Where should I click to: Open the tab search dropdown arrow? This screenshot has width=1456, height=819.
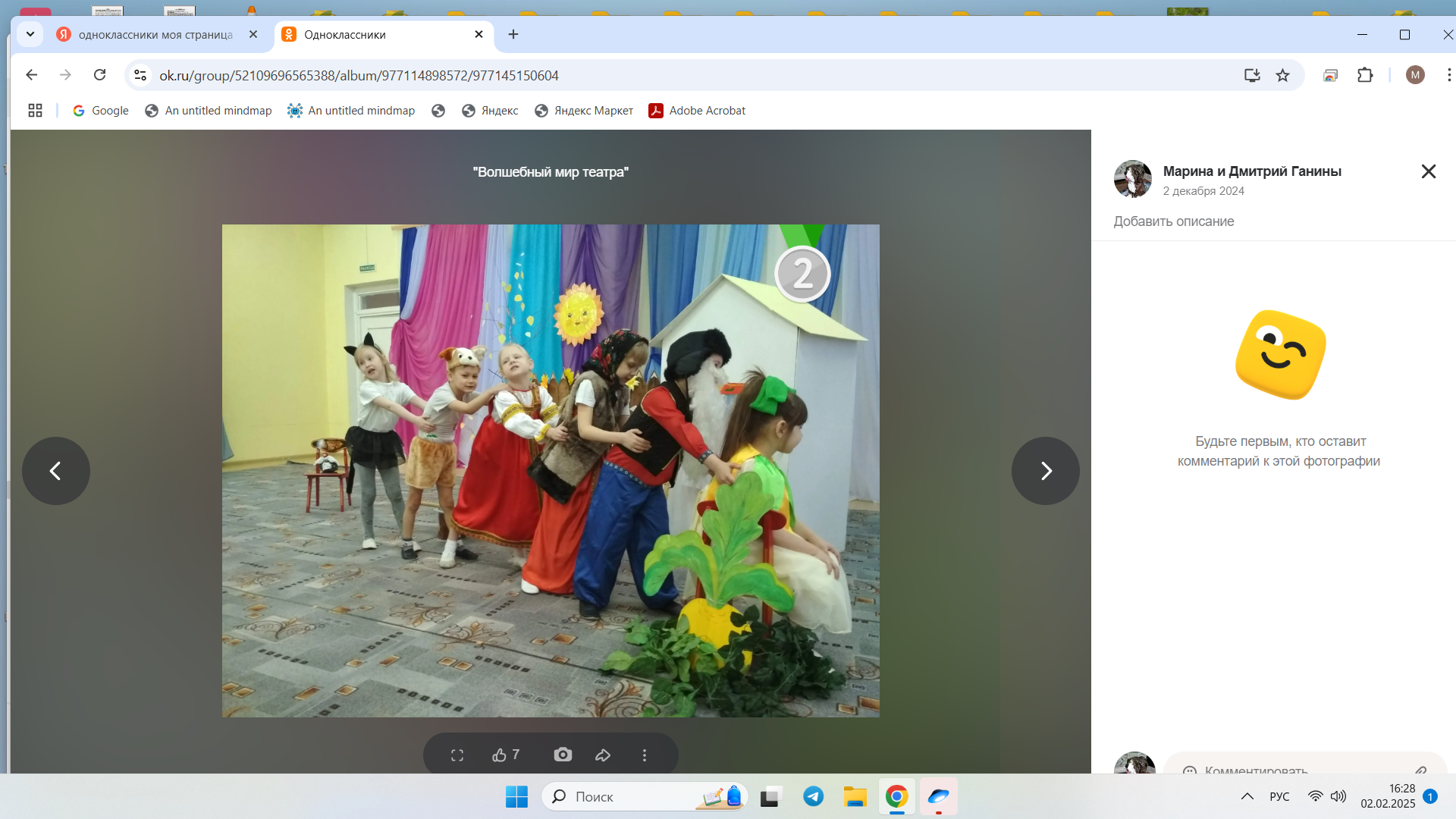coord(30,34)
